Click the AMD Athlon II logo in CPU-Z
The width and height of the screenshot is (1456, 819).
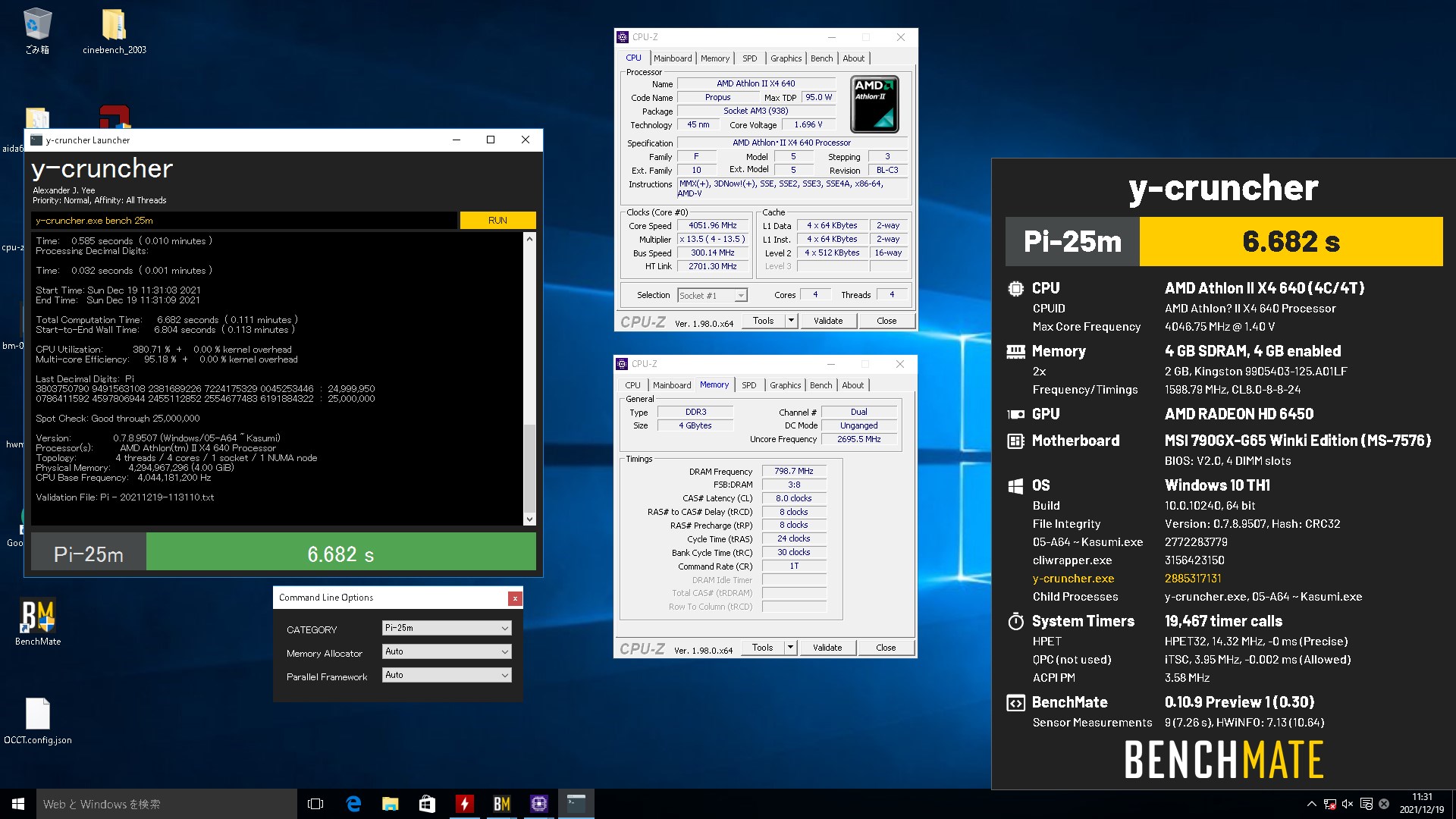[874, 104]
